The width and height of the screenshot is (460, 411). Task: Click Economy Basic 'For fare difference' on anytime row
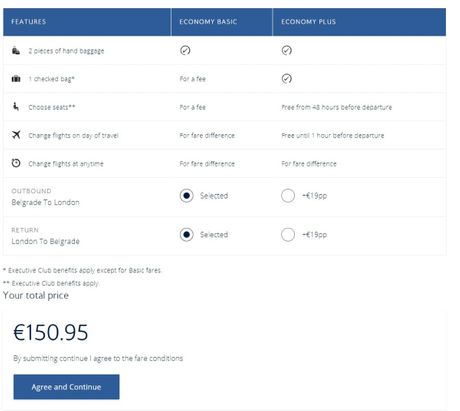207,164
